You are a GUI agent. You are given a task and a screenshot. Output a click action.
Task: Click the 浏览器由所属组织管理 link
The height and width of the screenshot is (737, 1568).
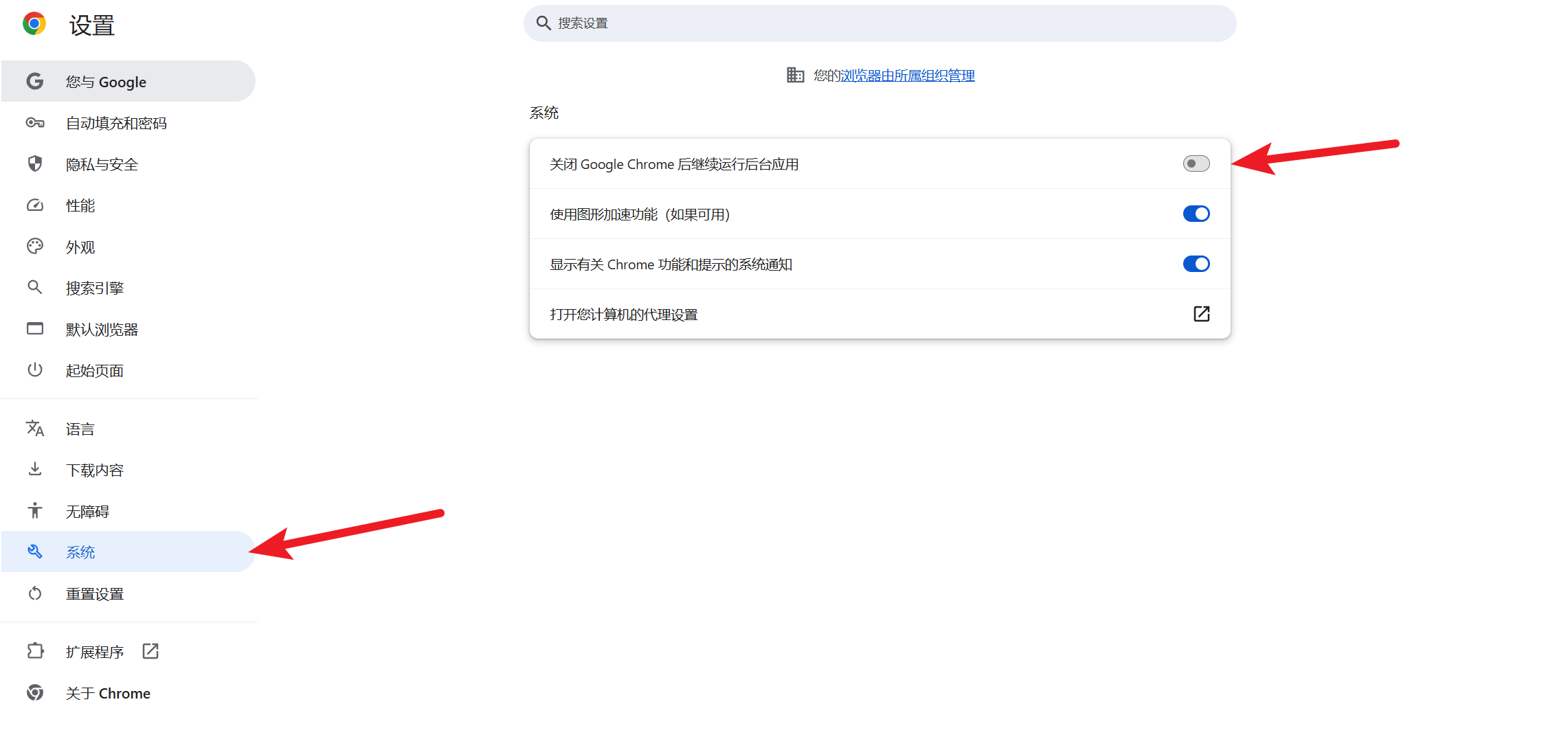(908, 76)
